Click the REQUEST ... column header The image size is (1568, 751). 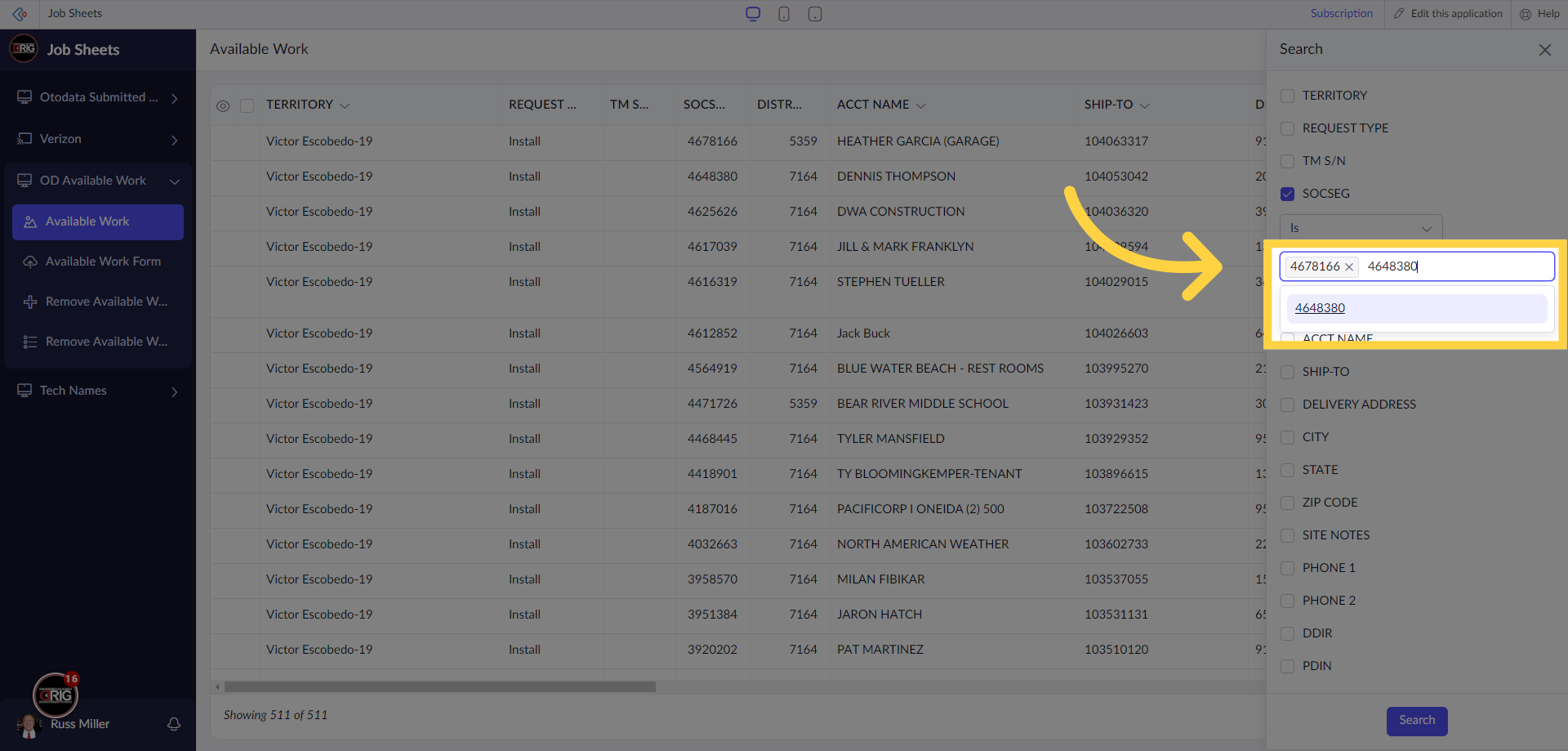click(542, 105)
